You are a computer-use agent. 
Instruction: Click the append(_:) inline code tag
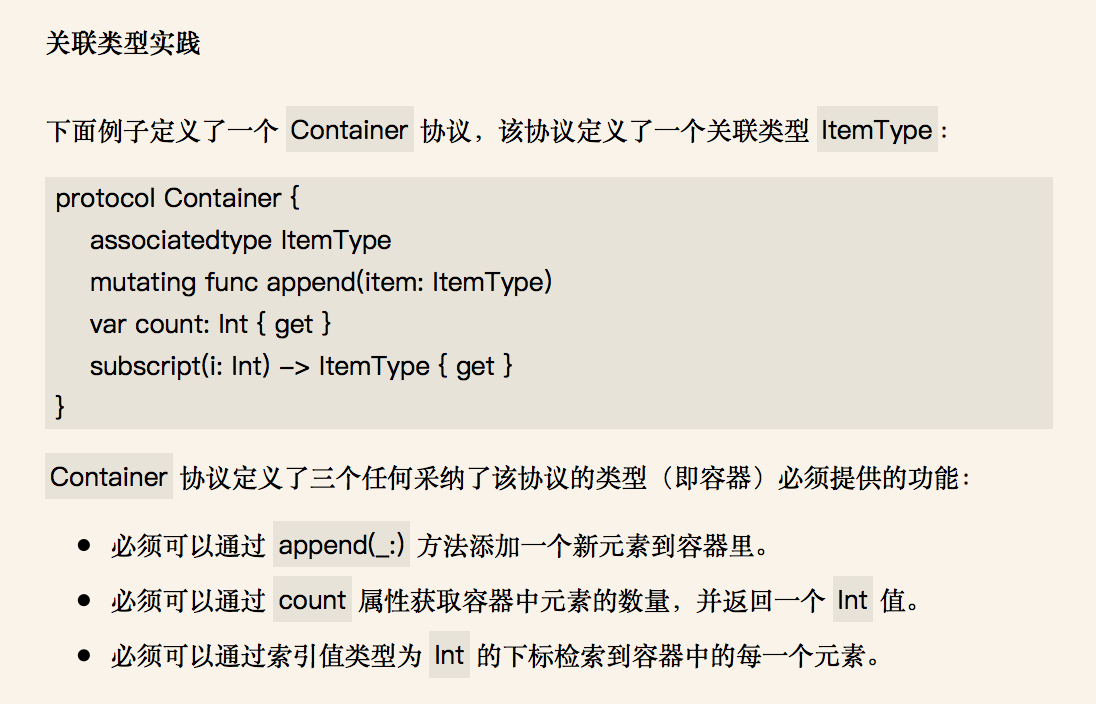341,545
